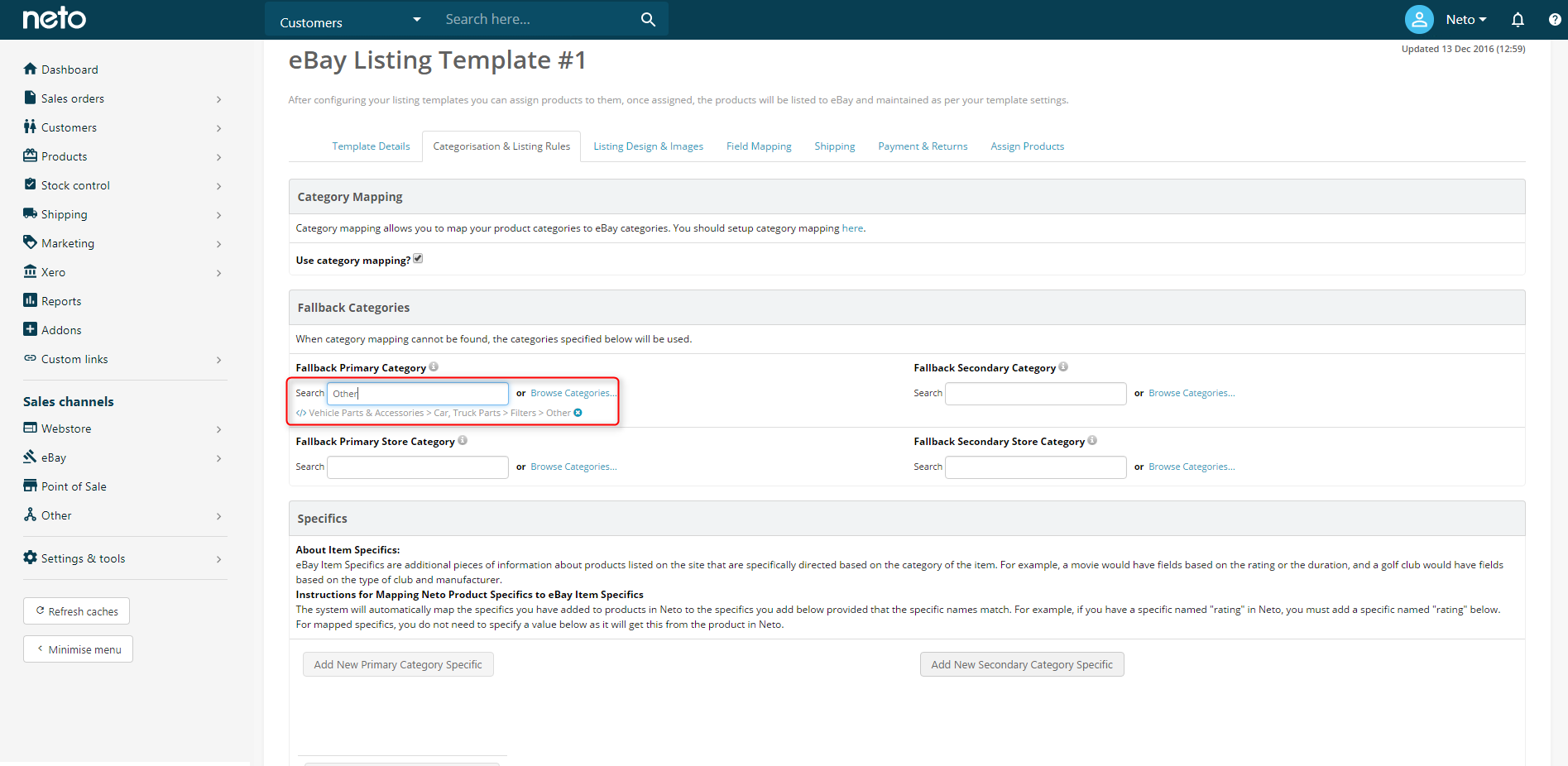This screenshot has width=1568, height=766.
Task: Click Add New Primary Category Specific
Action: 398,664
